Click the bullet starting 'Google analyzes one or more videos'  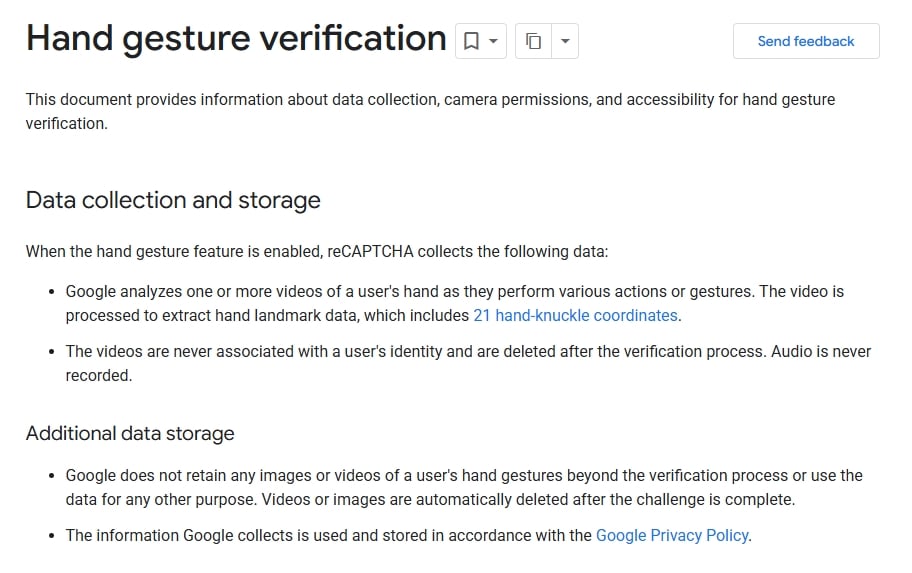[455, 303]
